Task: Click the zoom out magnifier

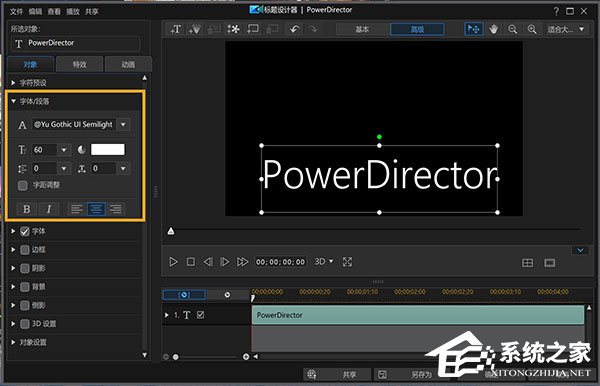Action: (x=513, y=29)
